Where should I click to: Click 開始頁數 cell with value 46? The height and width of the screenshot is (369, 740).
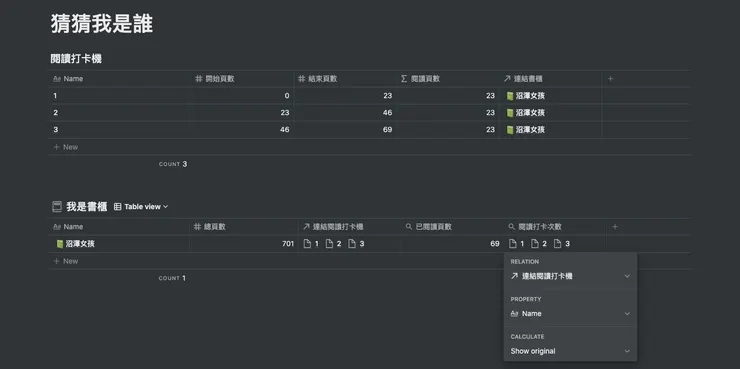pos(242,130)
